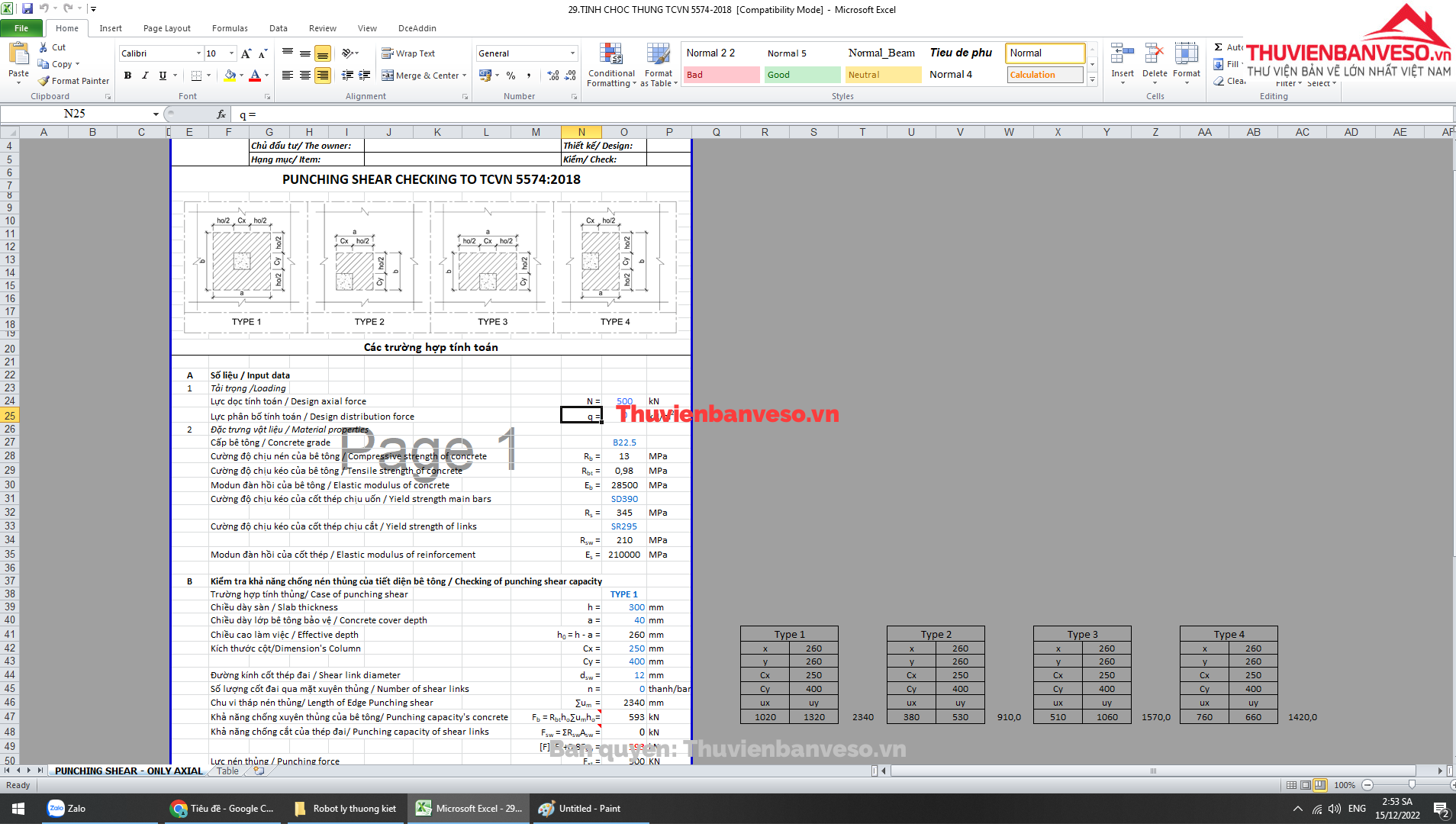Click the Percent Style icon
This screenshot has height=827, width=1456.
pos(511,76)
